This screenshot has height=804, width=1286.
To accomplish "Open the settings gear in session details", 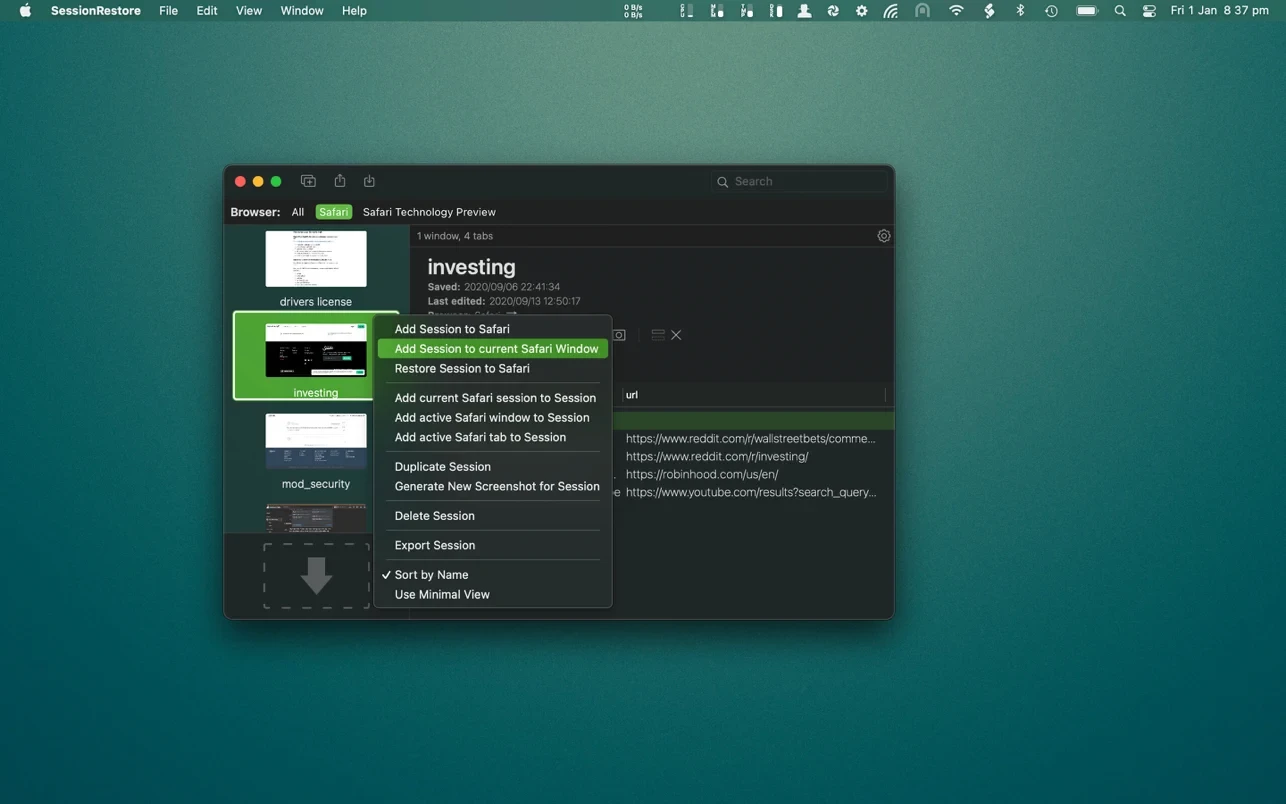I will 883,236.
